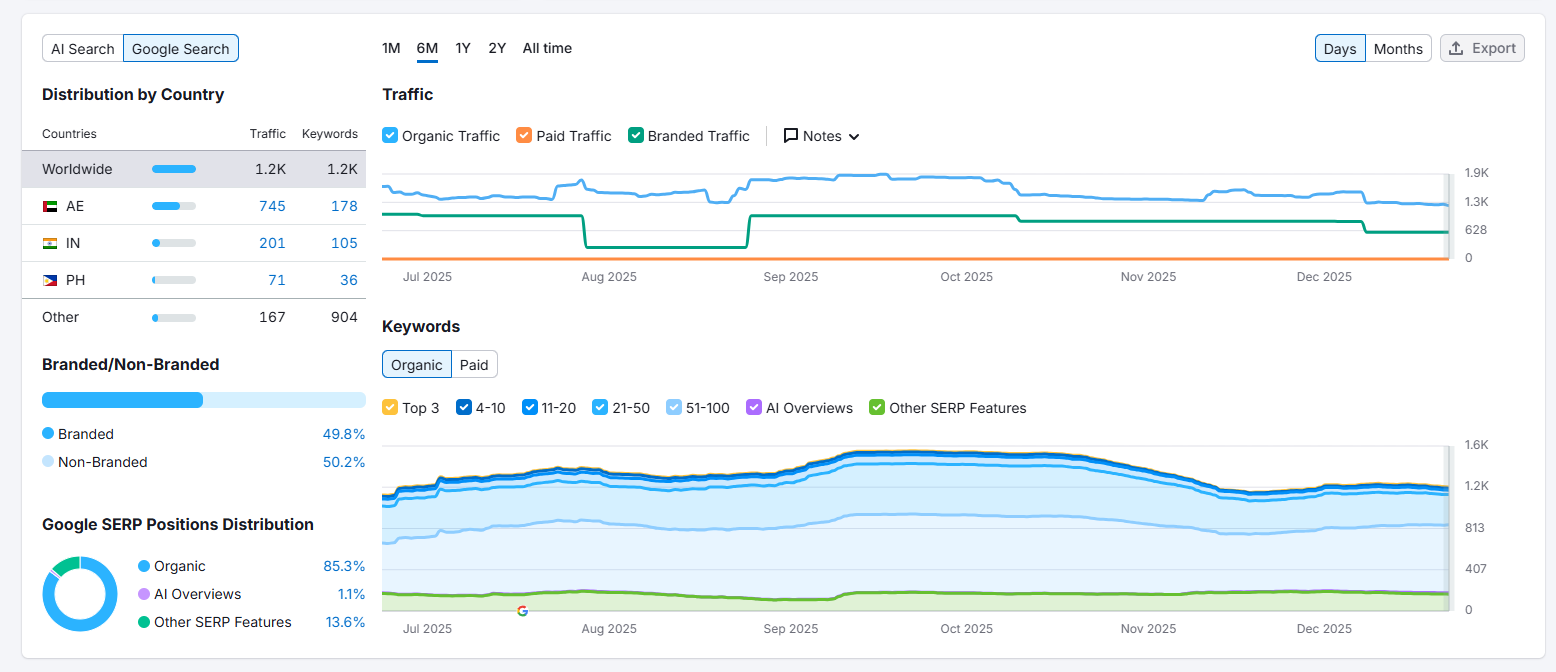
Task: Uncheck the Organic Traffic checkbox
Action: 391,136
